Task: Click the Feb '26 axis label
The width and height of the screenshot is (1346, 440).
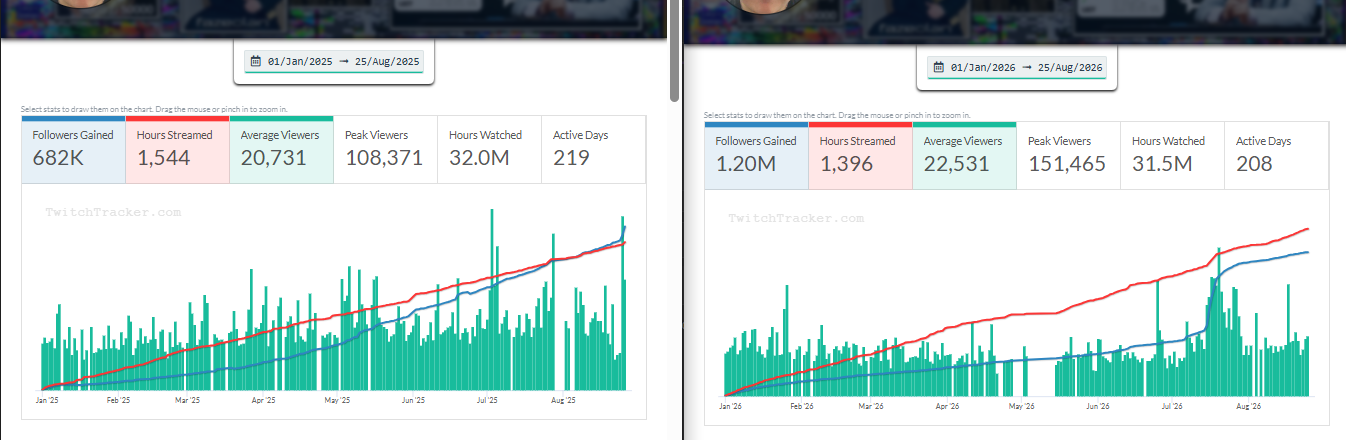Action: point(802,407)
